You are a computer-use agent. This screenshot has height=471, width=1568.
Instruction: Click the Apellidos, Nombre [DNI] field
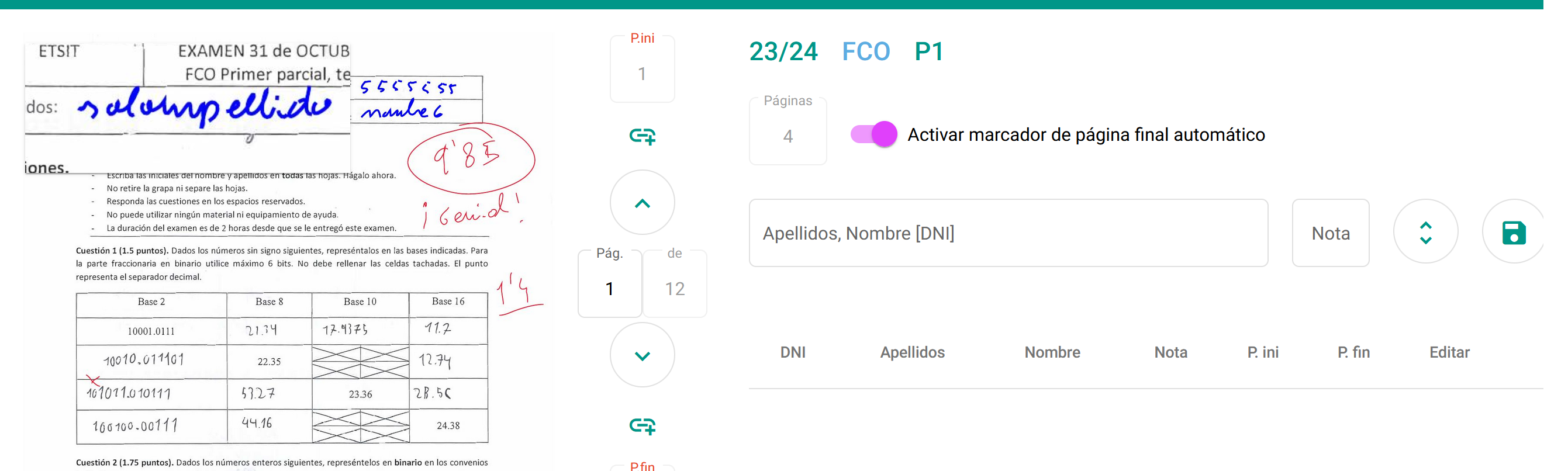1008,233
